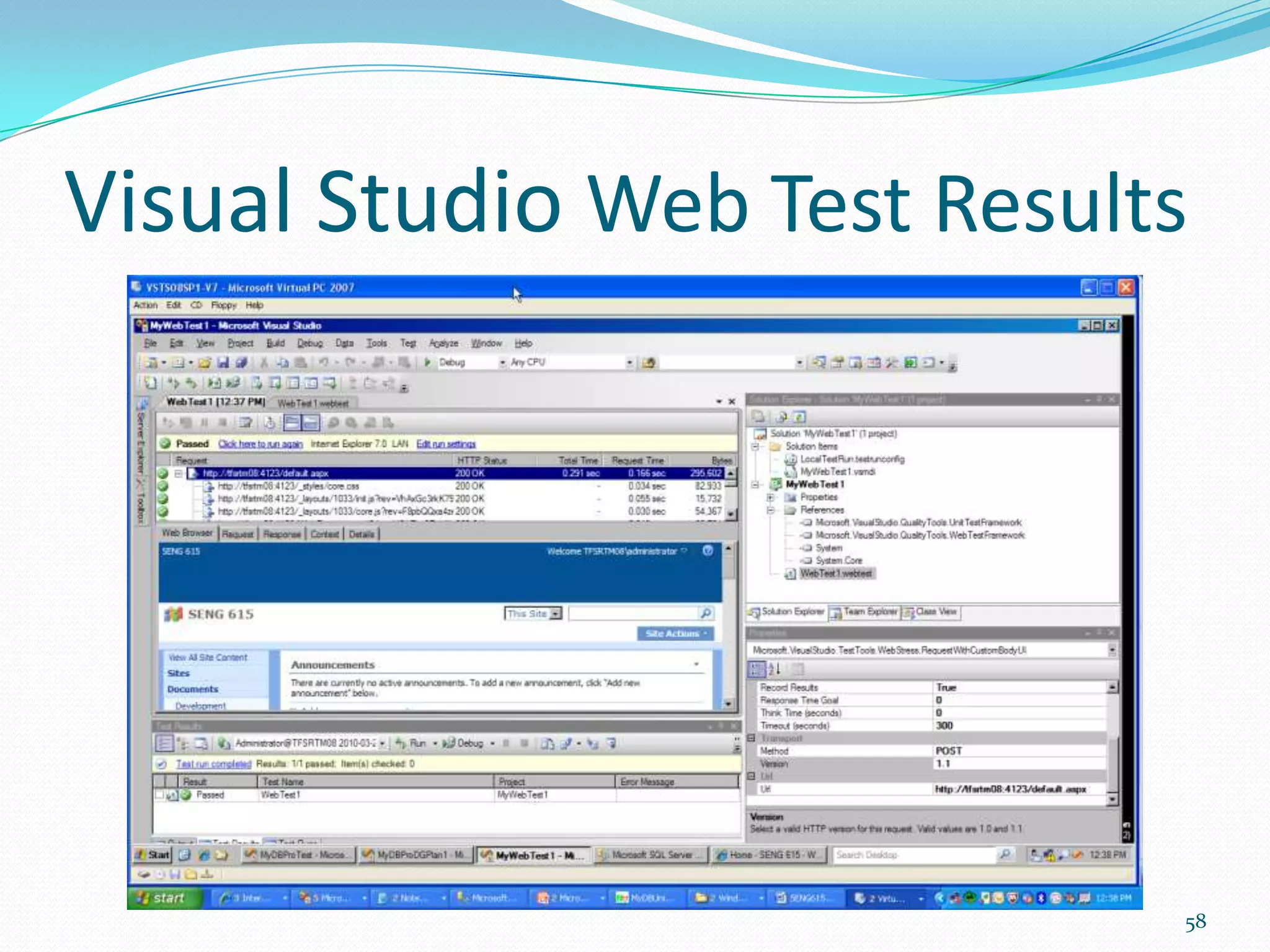This screenshot has height=952, width=1270.
Task: Click search magnifier on SENG 615 site
Action: coord(706,614)
